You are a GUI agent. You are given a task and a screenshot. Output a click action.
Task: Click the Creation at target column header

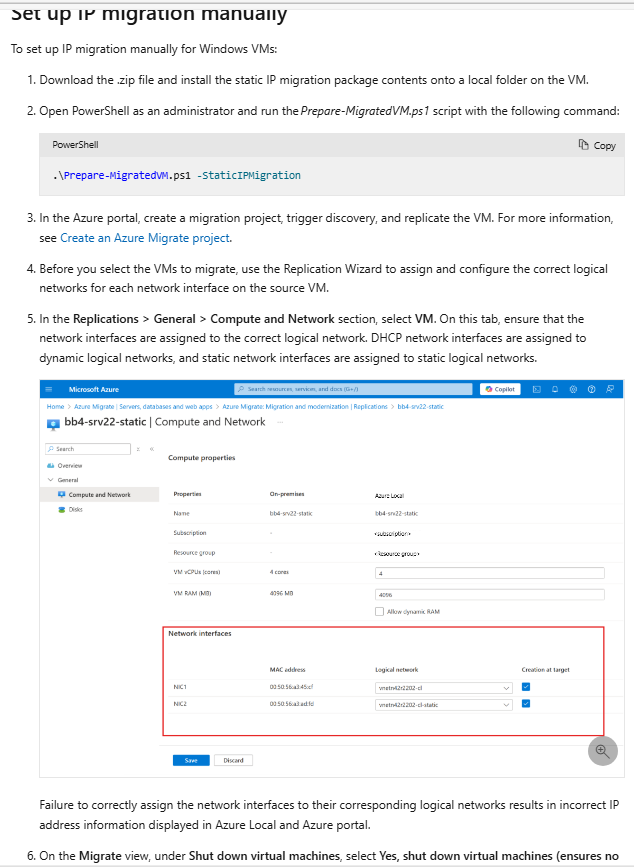coord(546,670)
